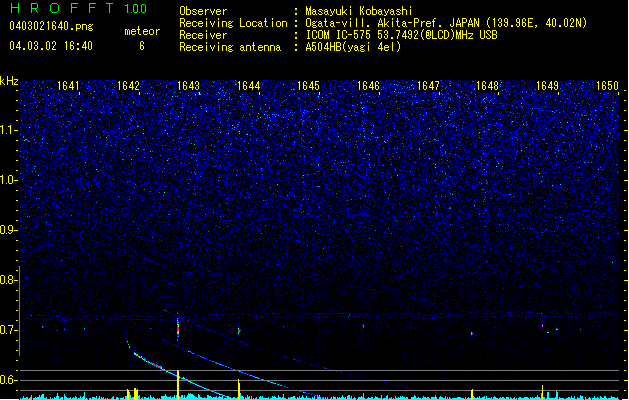Click the HROFFT 1.0.0 title text

coord(79,8)
